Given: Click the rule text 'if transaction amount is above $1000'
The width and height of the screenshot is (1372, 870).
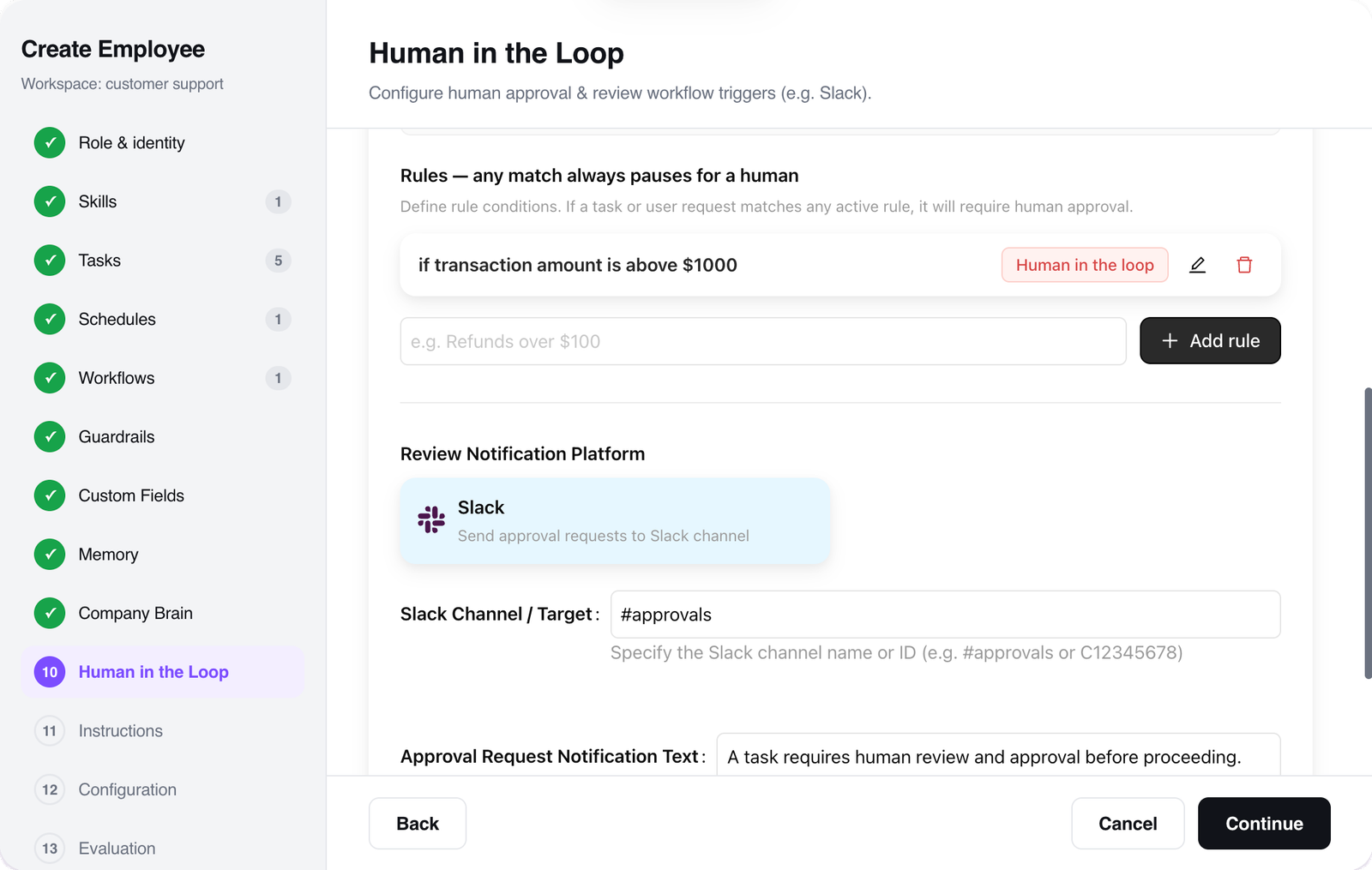Looking at the screenshot, I should click(x=578, y=265).
